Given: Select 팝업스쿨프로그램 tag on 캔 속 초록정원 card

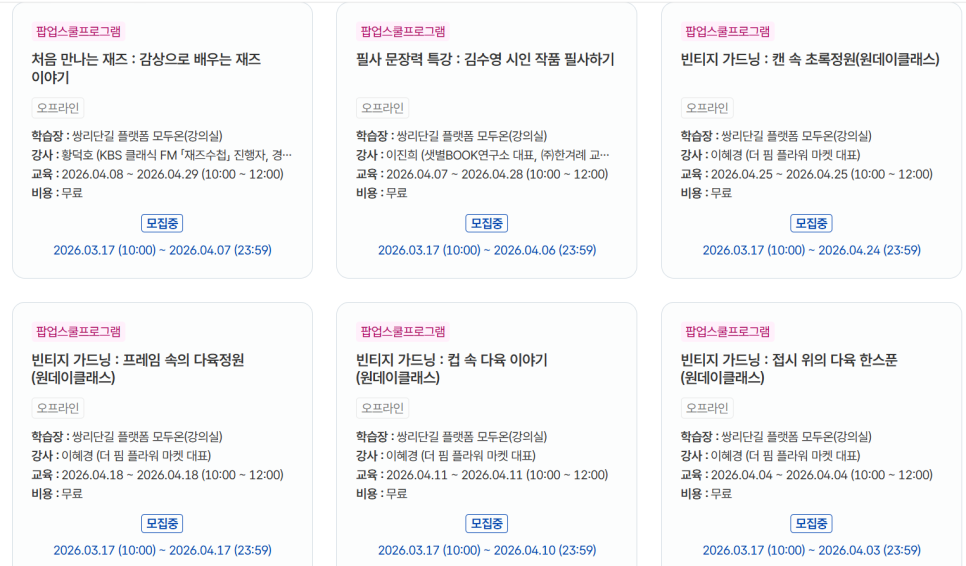Looking at the screenshot, I should click(x=727, y=32).
